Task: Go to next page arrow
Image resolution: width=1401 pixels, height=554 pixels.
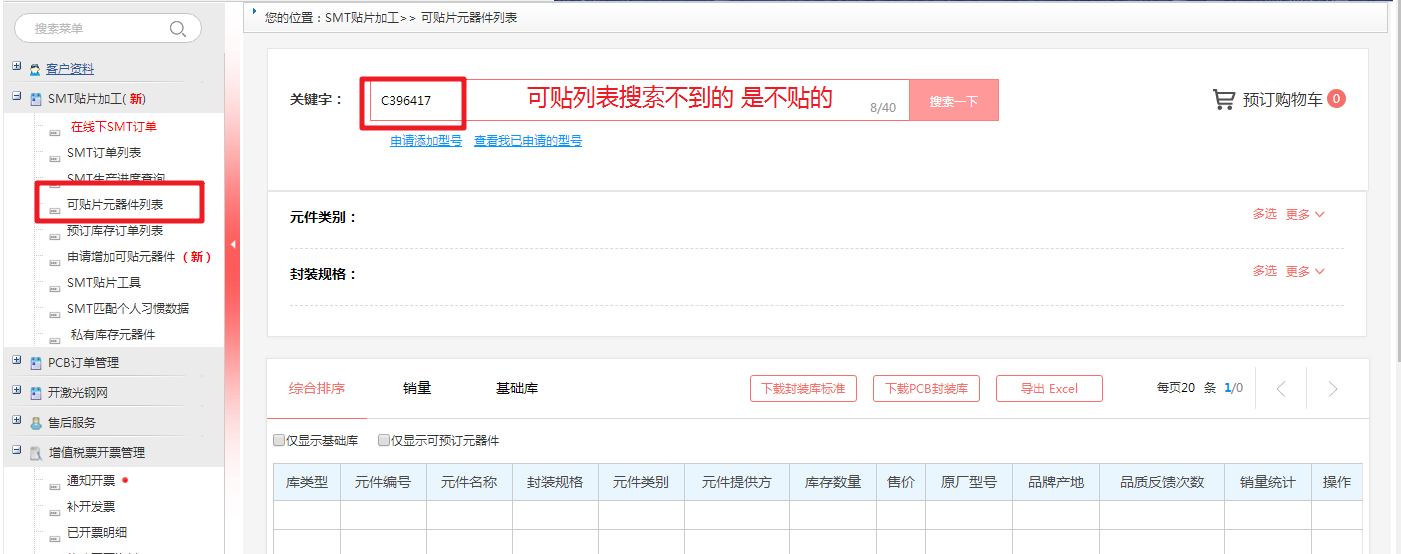Action: [1332, 389]
